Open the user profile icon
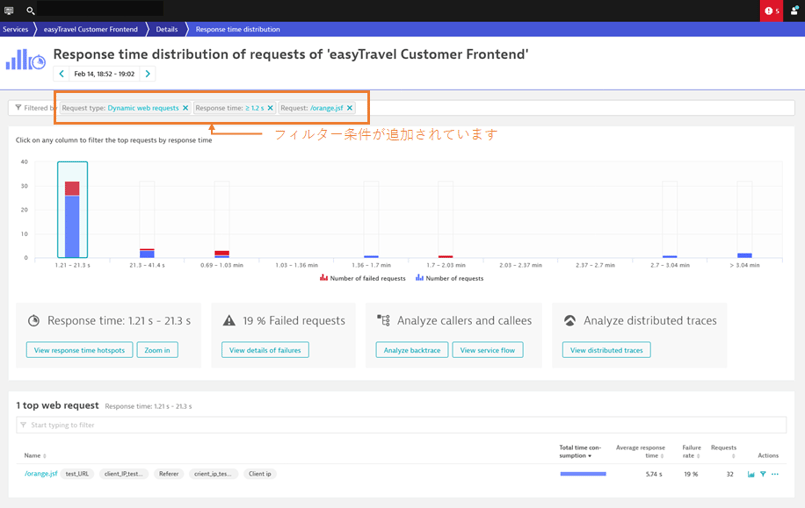Viewport: 805px width, 508px height. point(794,10)
